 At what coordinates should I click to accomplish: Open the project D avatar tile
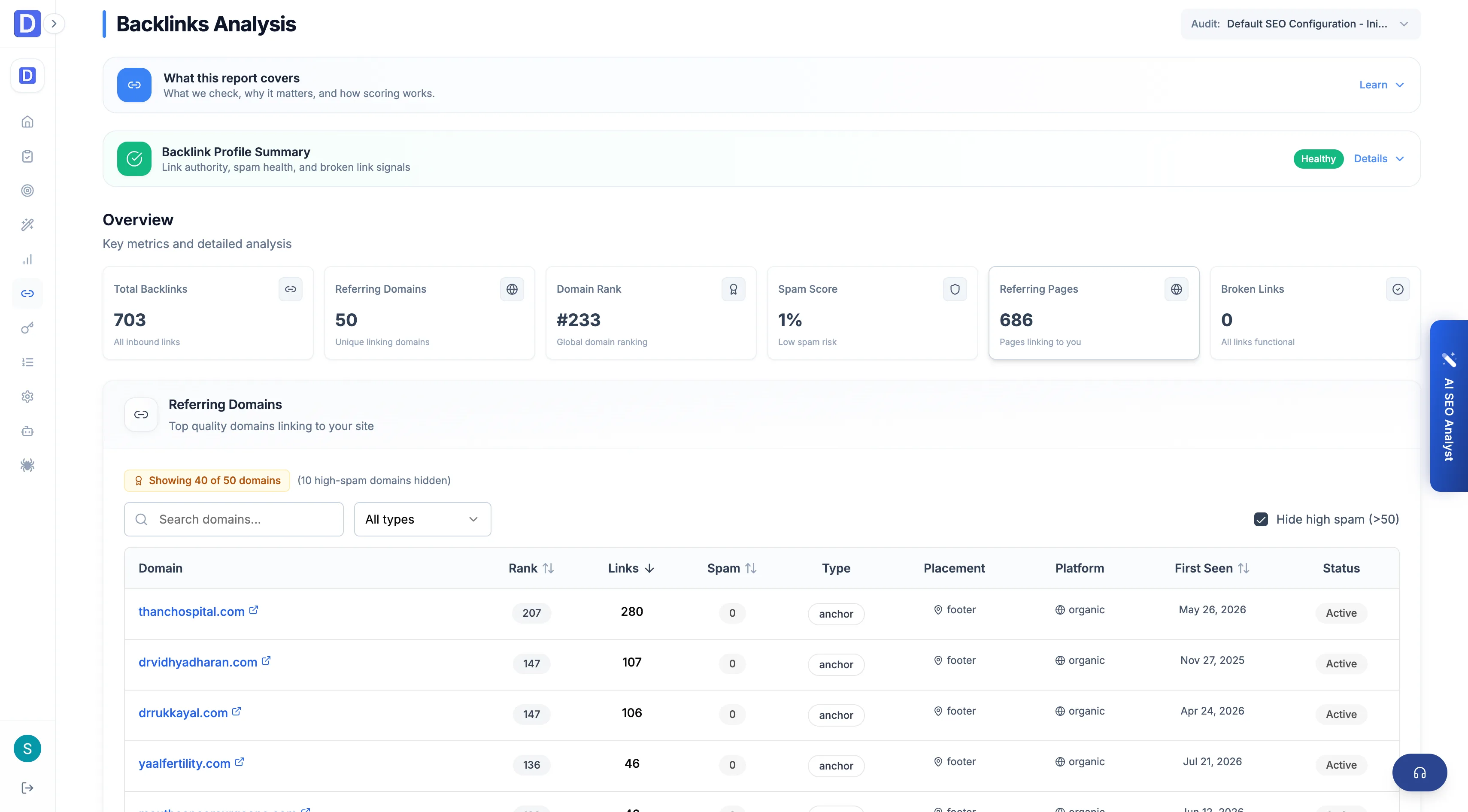click(x=27, y=75)
